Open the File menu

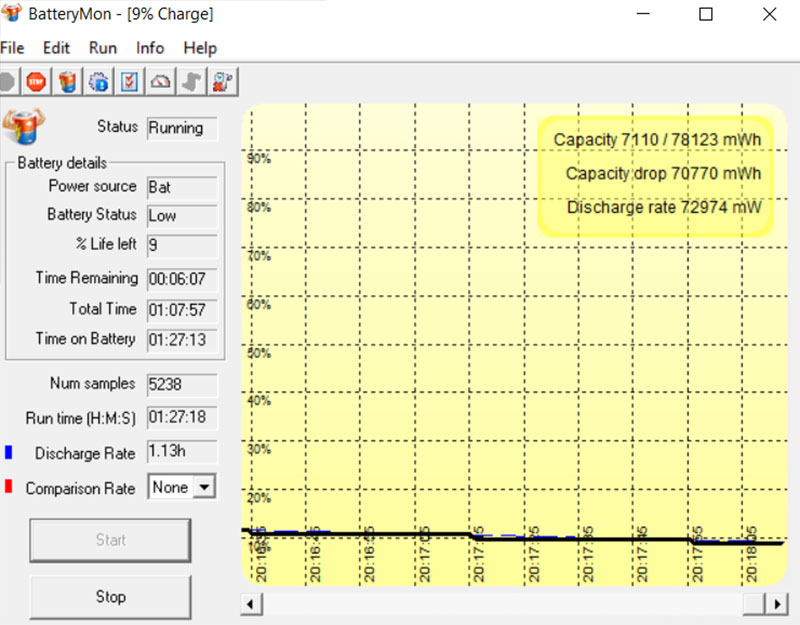(12, 48)
